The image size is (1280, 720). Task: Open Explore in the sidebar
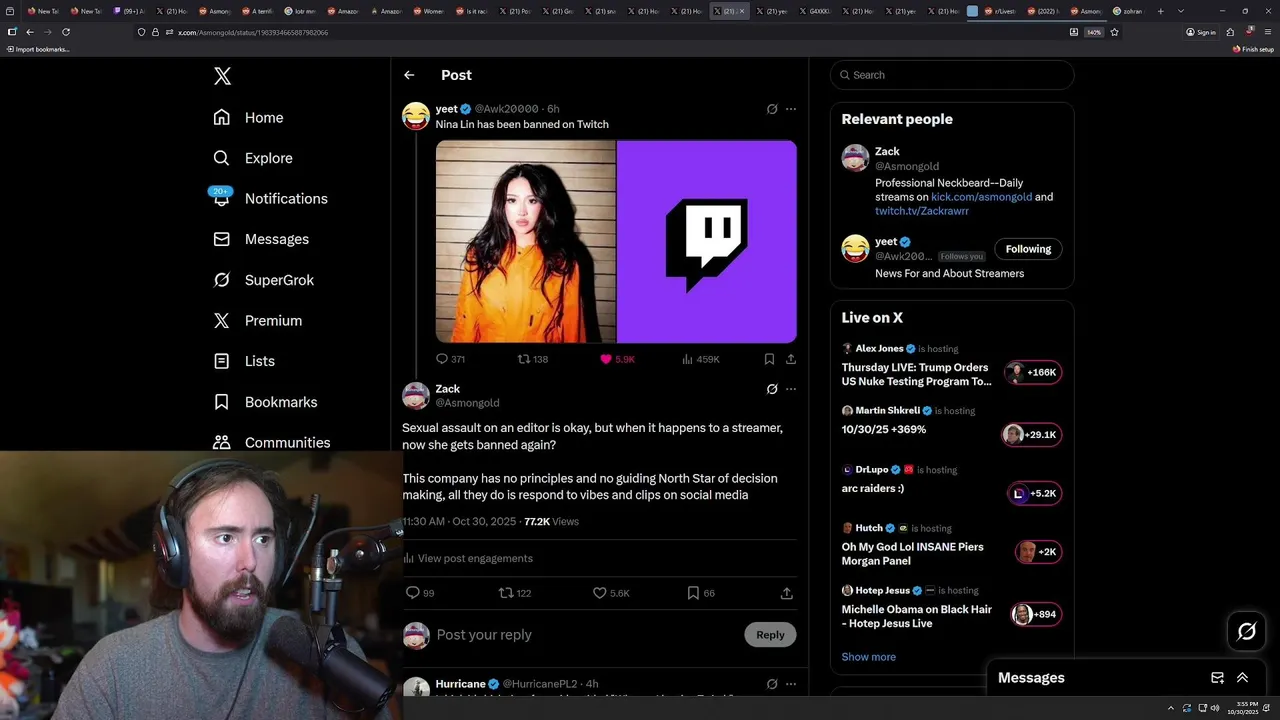pyautogui.click(x=253, y=158)
